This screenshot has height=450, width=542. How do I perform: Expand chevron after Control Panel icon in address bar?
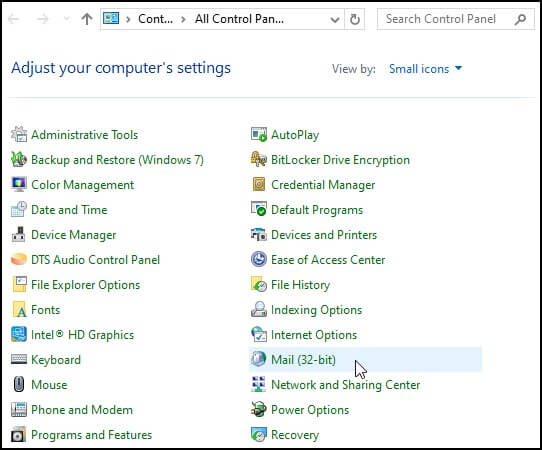click(128, 19)
